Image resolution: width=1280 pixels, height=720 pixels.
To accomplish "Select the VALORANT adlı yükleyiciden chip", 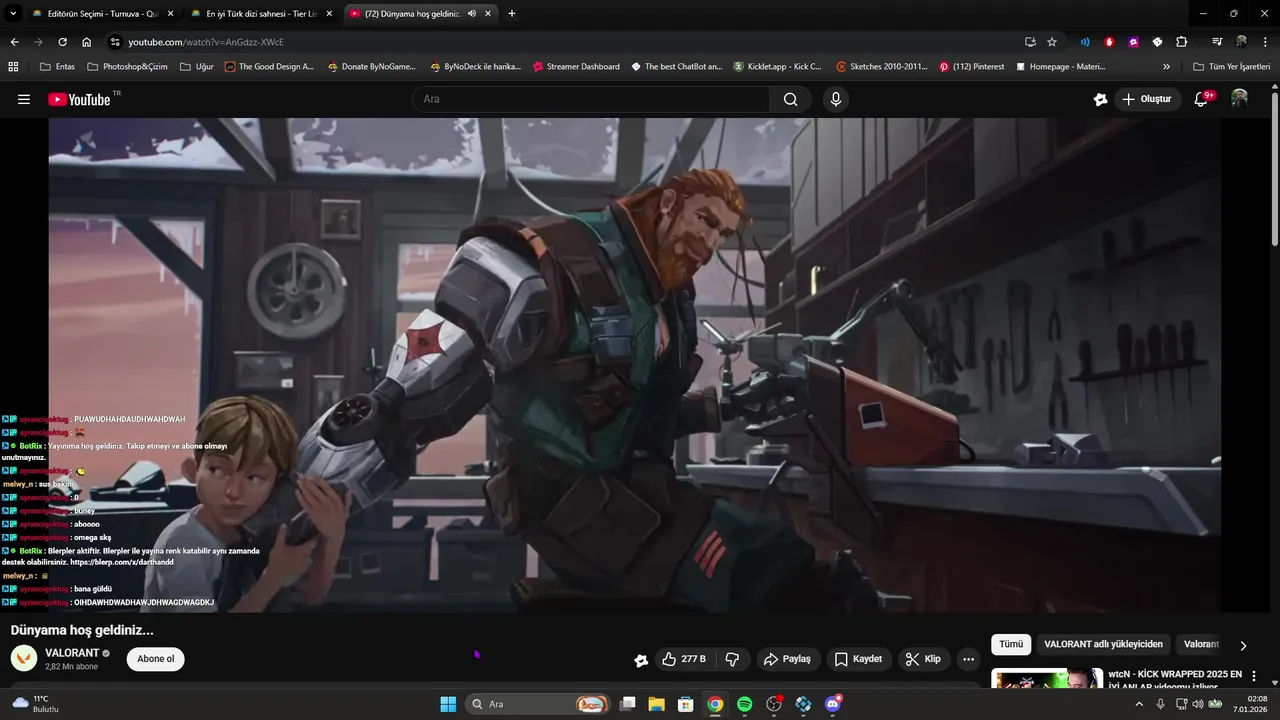I will (1103, 645).
